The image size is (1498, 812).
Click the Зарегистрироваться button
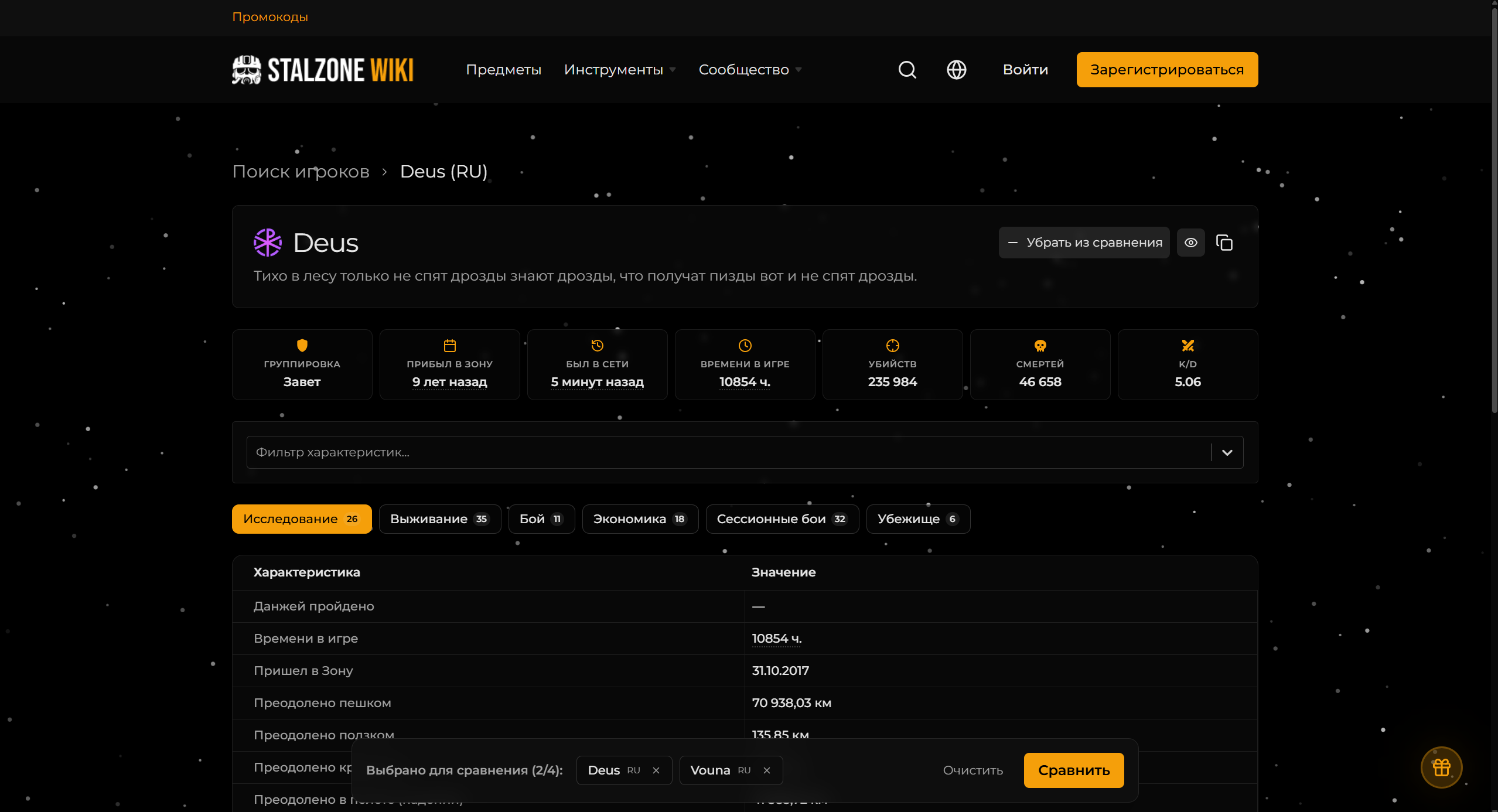coord(1167,70)
